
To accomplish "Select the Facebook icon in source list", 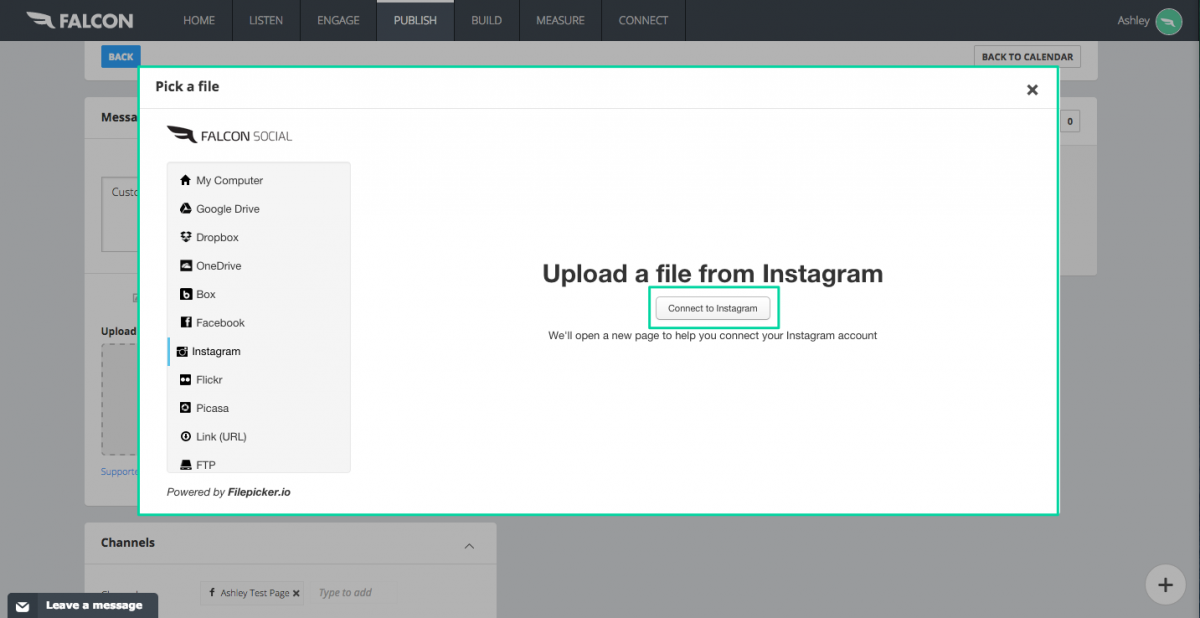I will pyautogui.click(x=185, y=323).
